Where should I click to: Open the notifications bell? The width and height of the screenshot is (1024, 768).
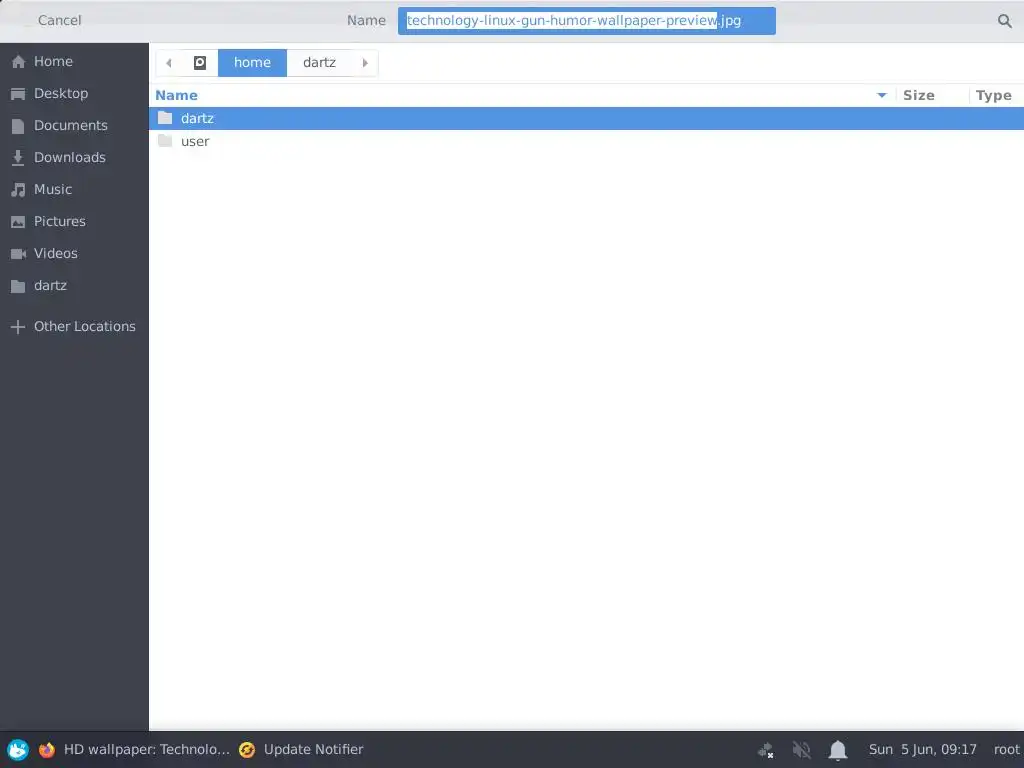[x=838, y=750]
